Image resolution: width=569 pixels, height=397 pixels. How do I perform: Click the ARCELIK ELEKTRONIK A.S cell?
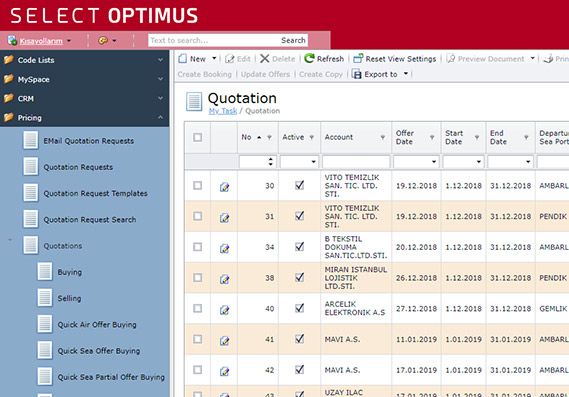(x=355, y=308)
